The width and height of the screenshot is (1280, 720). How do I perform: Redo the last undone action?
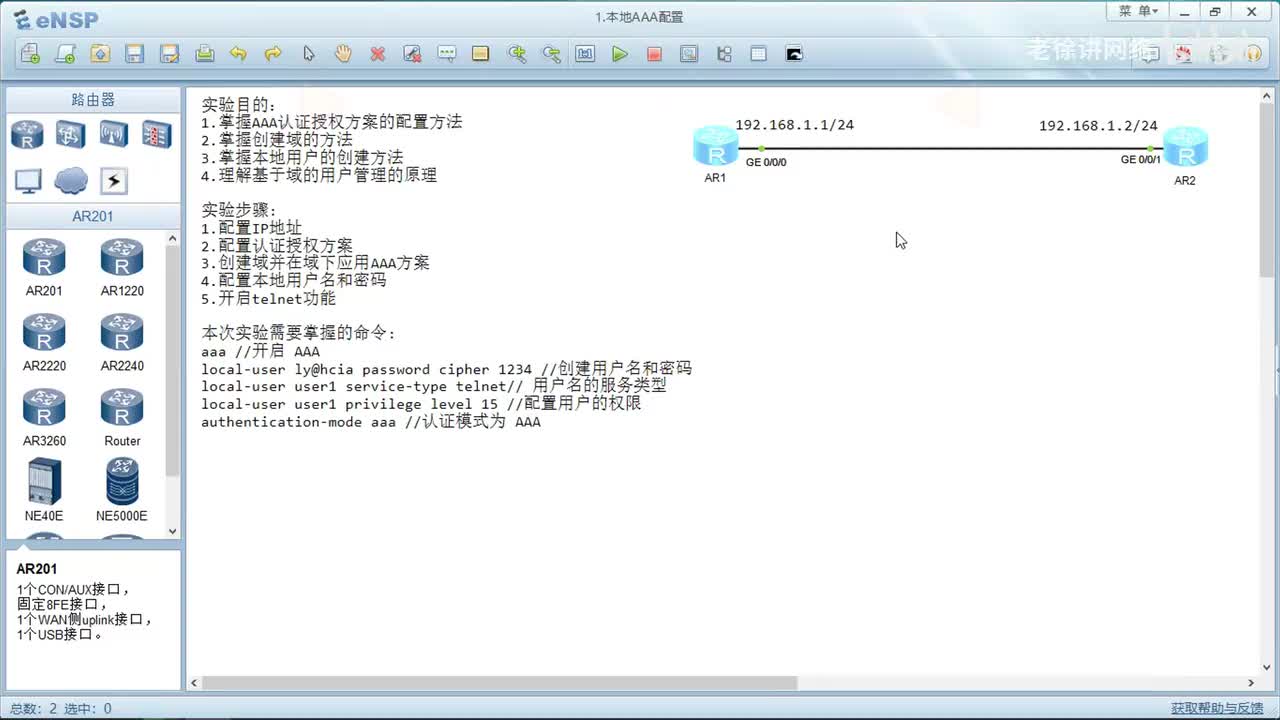pyautogui.click(x=273, y=54)
